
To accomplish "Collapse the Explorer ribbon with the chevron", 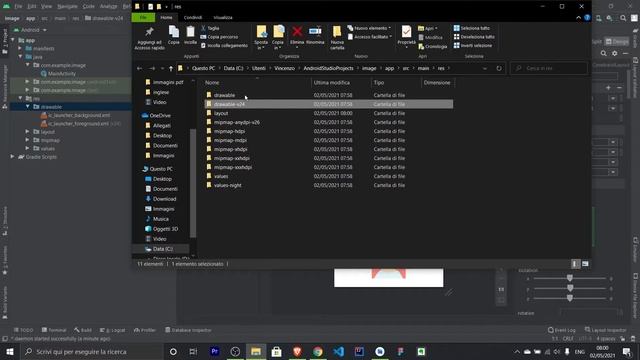I will pyautogui.click(x=578, y=18).
